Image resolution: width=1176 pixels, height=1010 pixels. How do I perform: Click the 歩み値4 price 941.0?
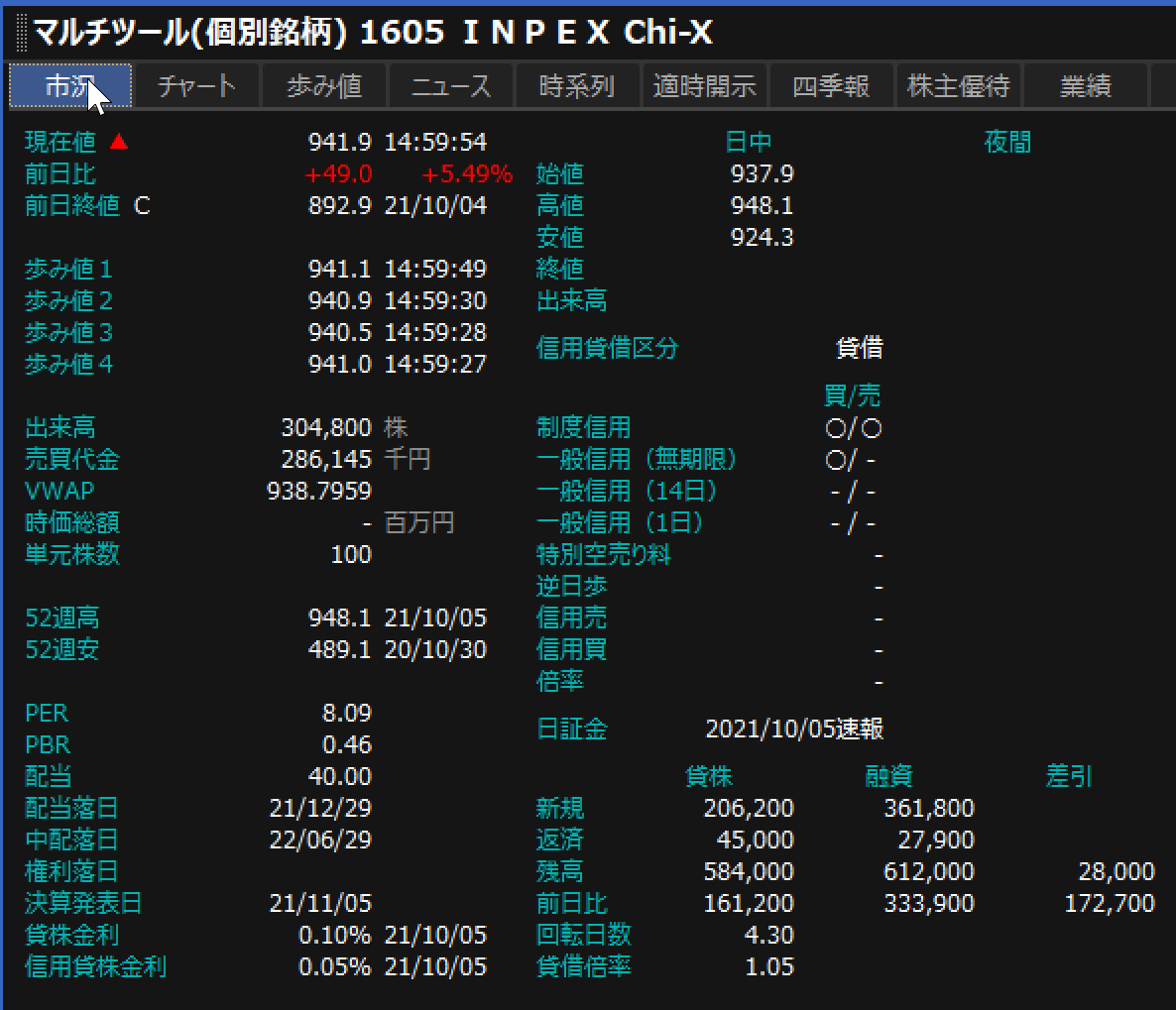coord(340,365)
